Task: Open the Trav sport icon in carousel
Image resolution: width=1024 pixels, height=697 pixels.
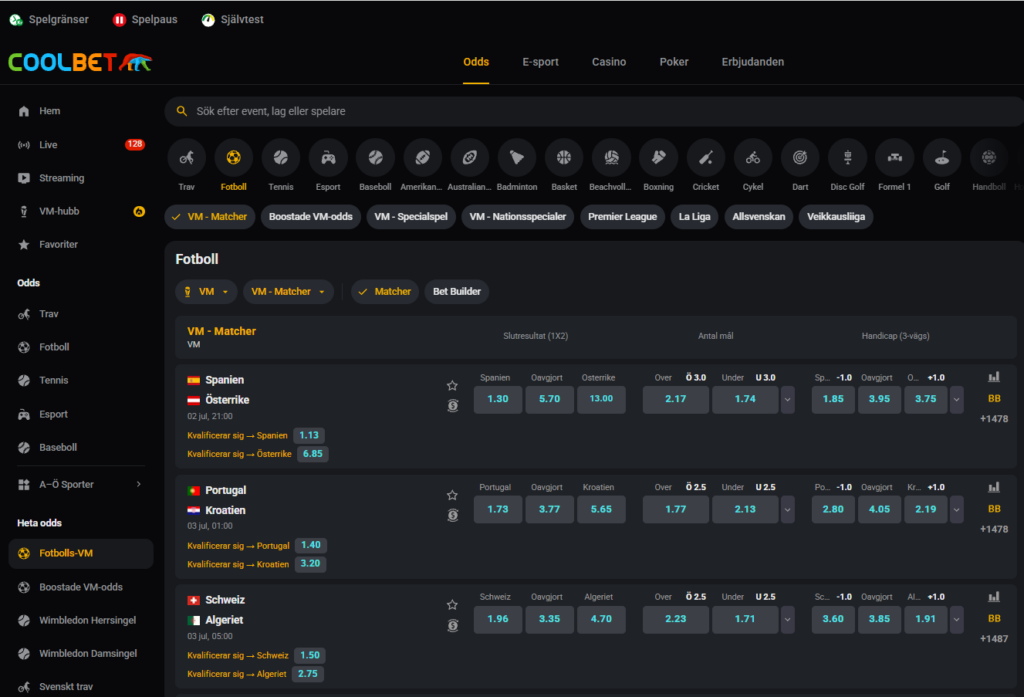Action: point(187,157)
